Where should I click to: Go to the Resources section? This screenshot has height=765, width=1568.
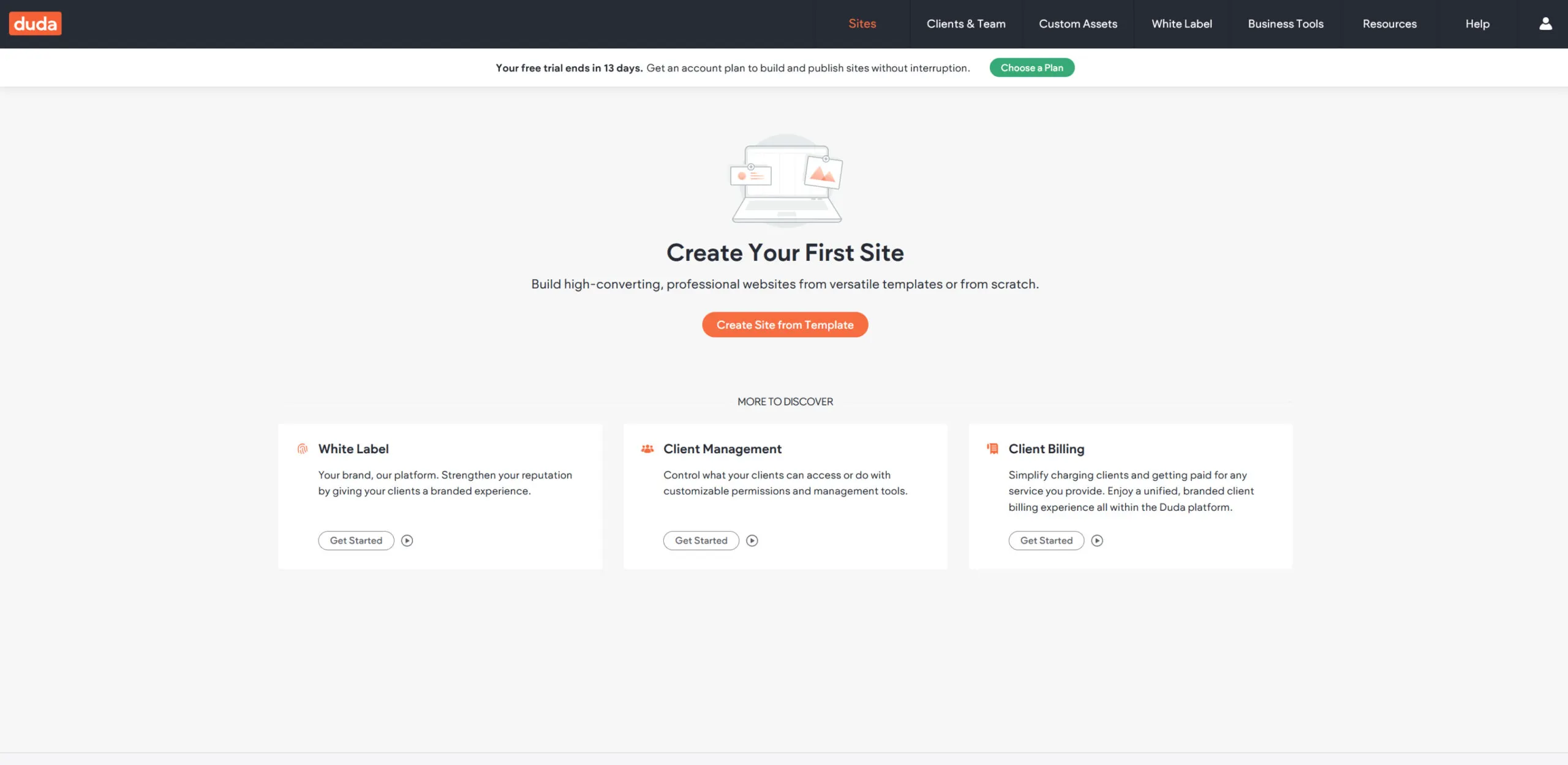click(x=1389, y=23)
